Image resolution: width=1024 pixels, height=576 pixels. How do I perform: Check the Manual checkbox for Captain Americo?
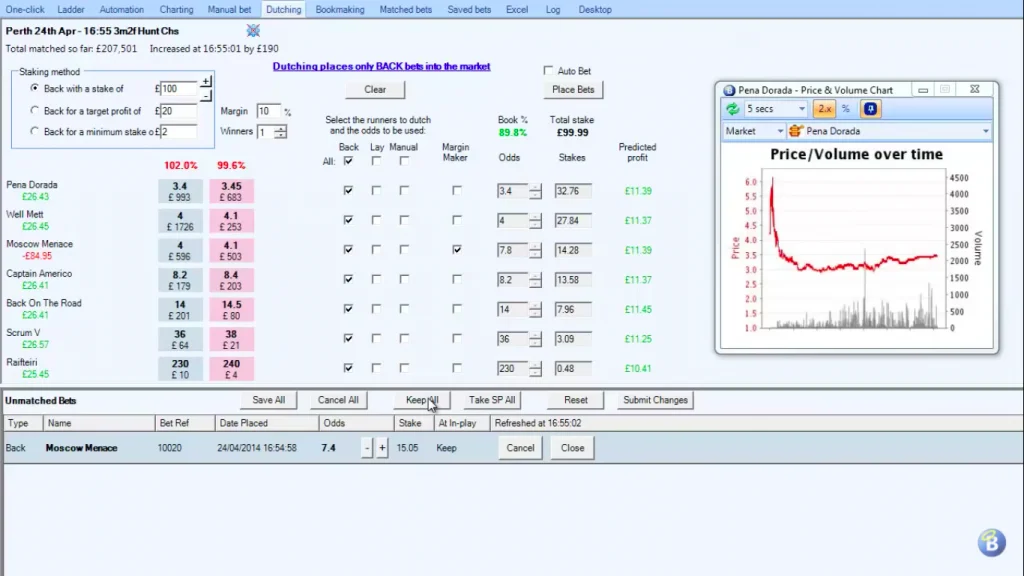(x=404, y=280)
